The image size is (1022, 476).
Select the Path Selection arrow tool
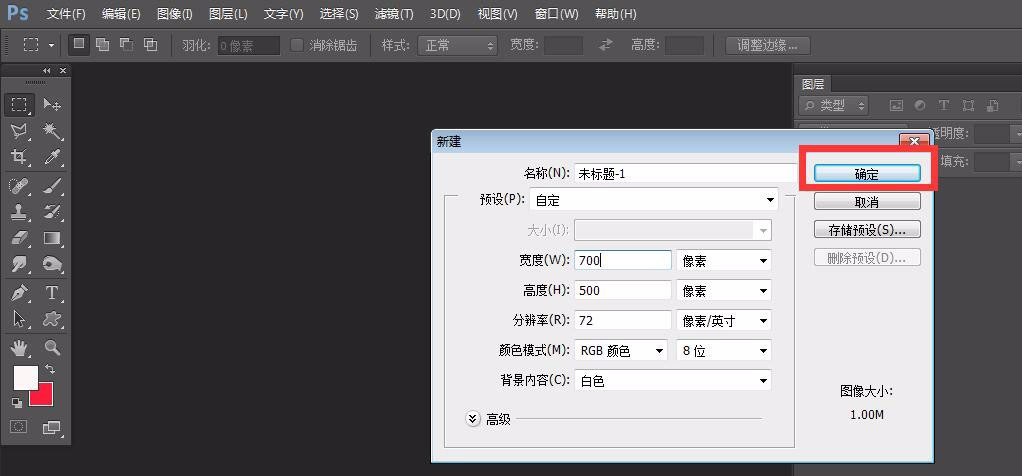[19, 318]
